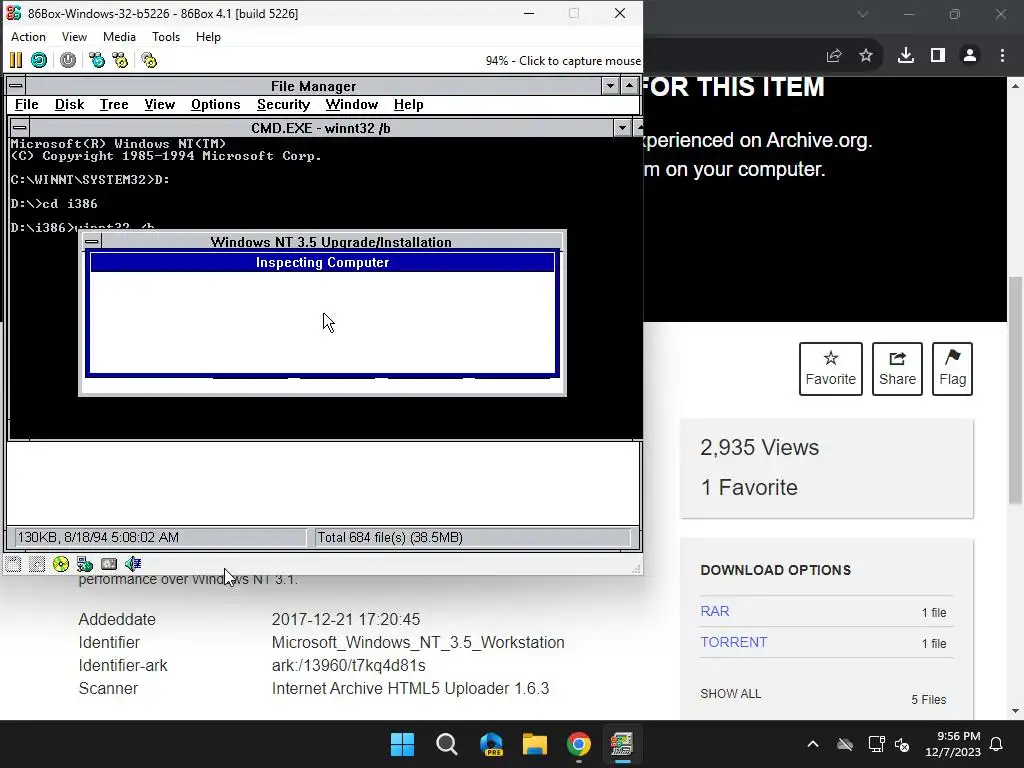1024x768 pixels.
Task: Click the '130KB, 8/18/94 5:08:02 AM' status text
Action: [x=98, y=537]
